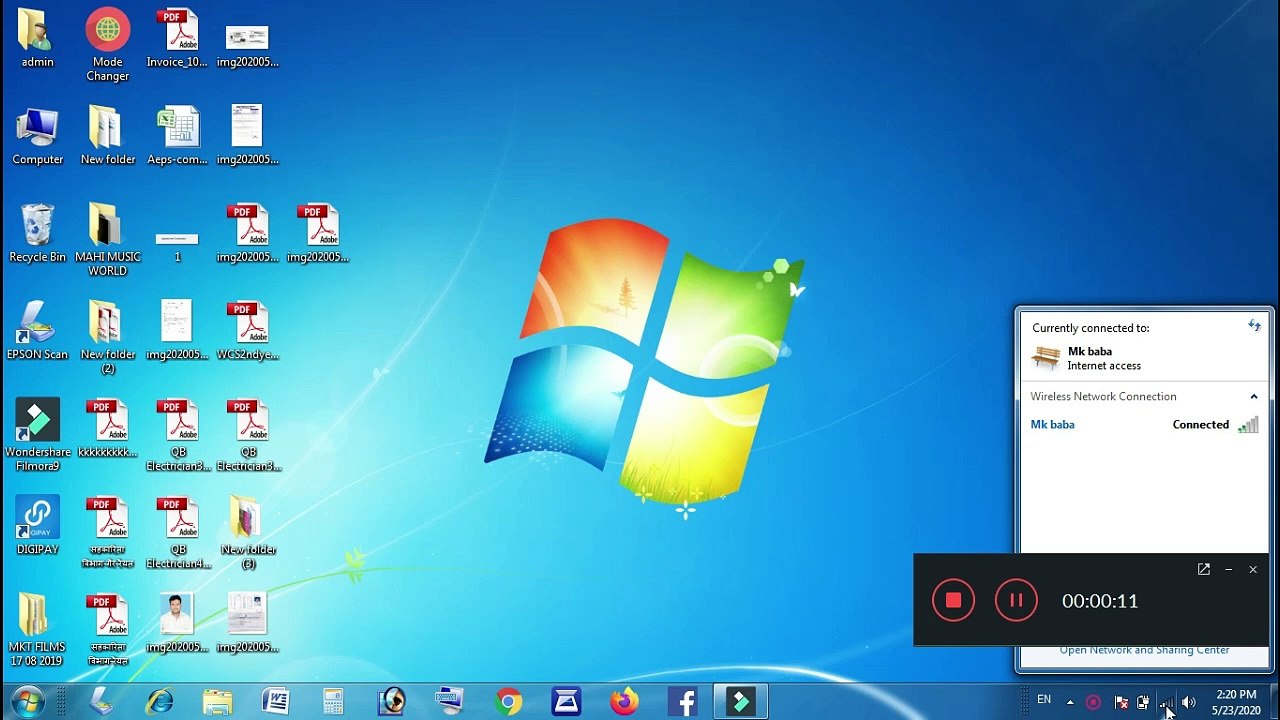Select the EPSON Scan shortcut
This screenshot has height=720, width=1280.
click(37, 331)
